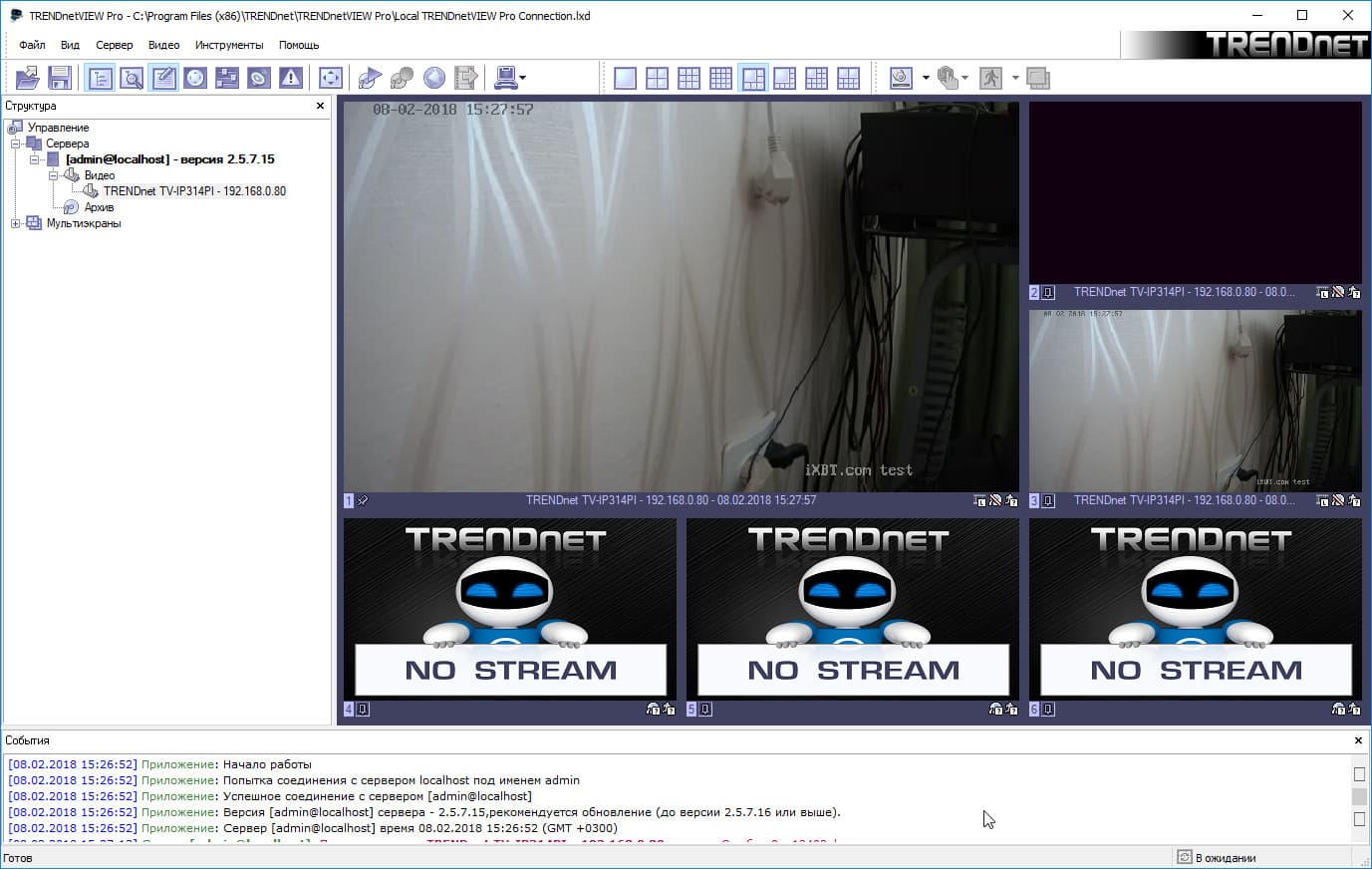Open the Инструменты menu

tap(229, 45)
